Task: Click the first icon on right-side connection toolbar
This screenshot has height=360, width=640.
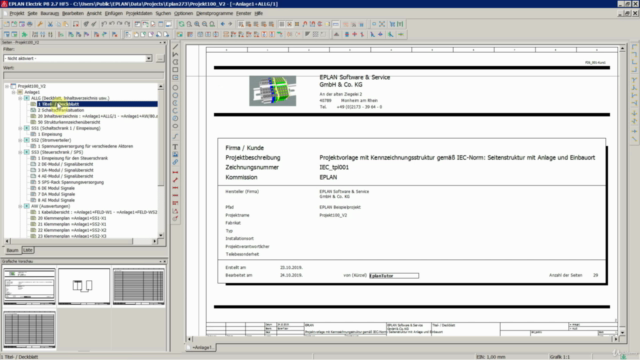Action: [x=634, y=47]
